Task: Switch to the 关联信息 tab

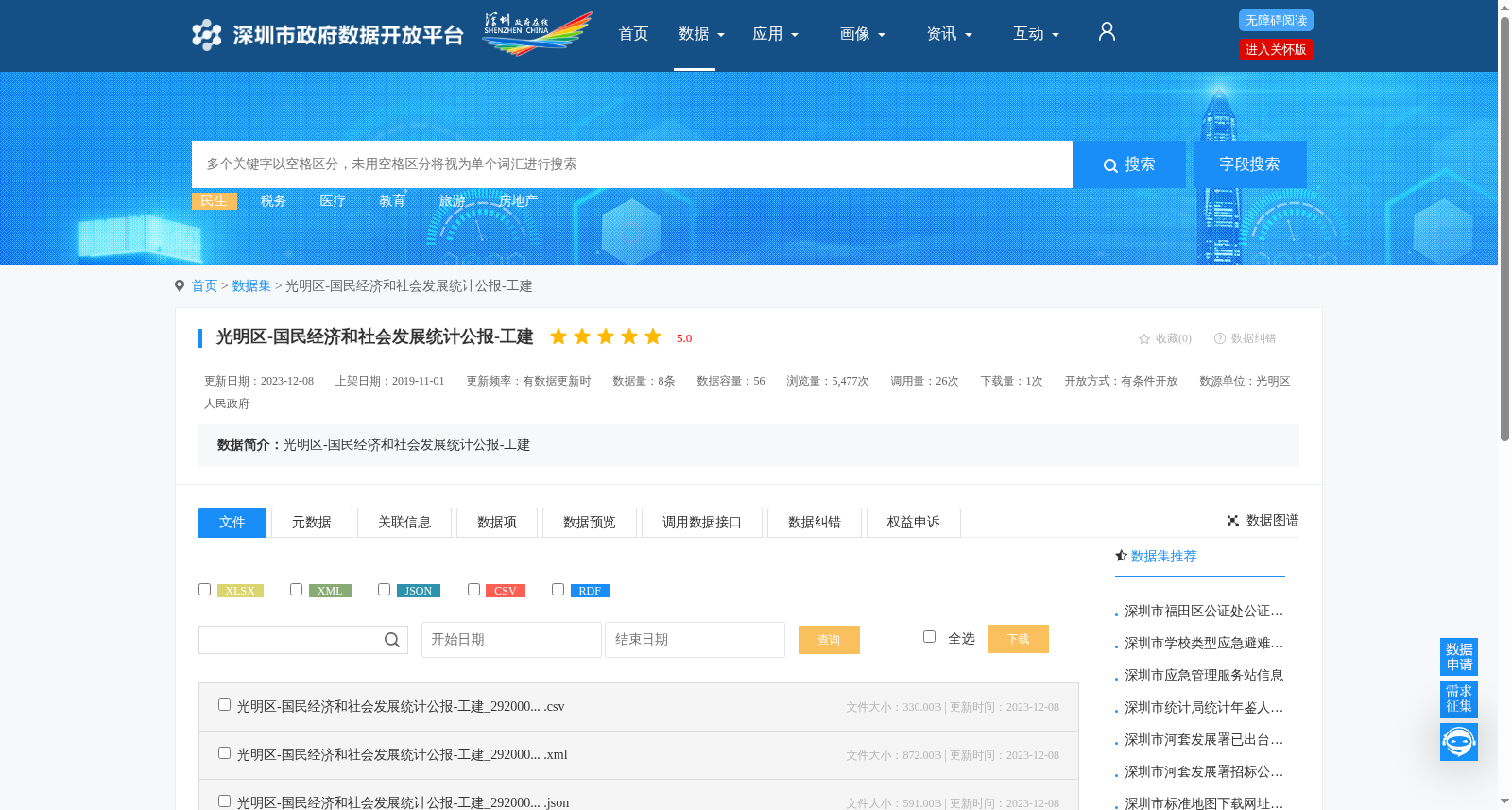Action: tap(404, 523)
